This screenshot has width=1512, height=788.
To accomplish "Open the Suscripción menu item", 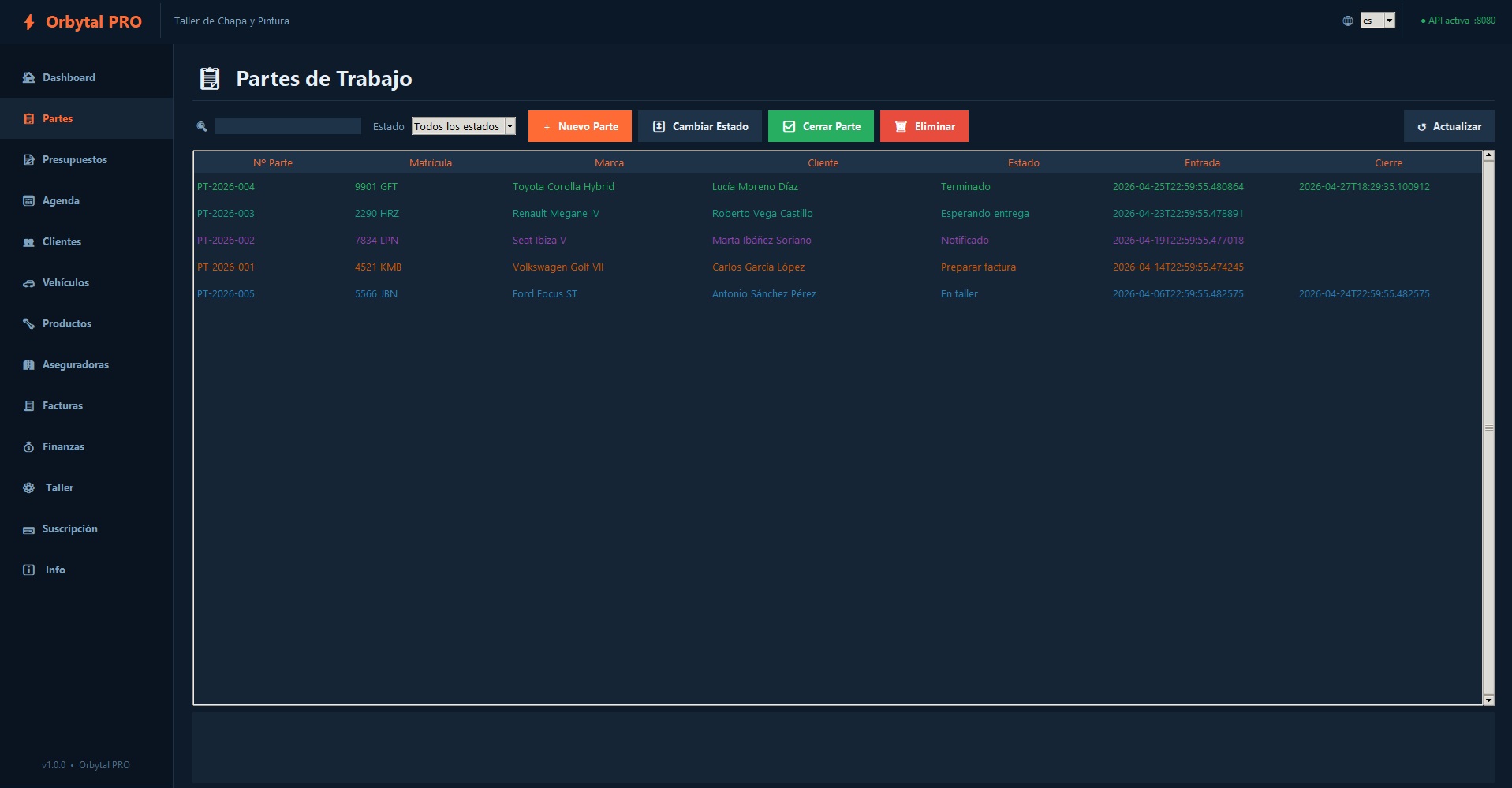I will tap(69, 528).
